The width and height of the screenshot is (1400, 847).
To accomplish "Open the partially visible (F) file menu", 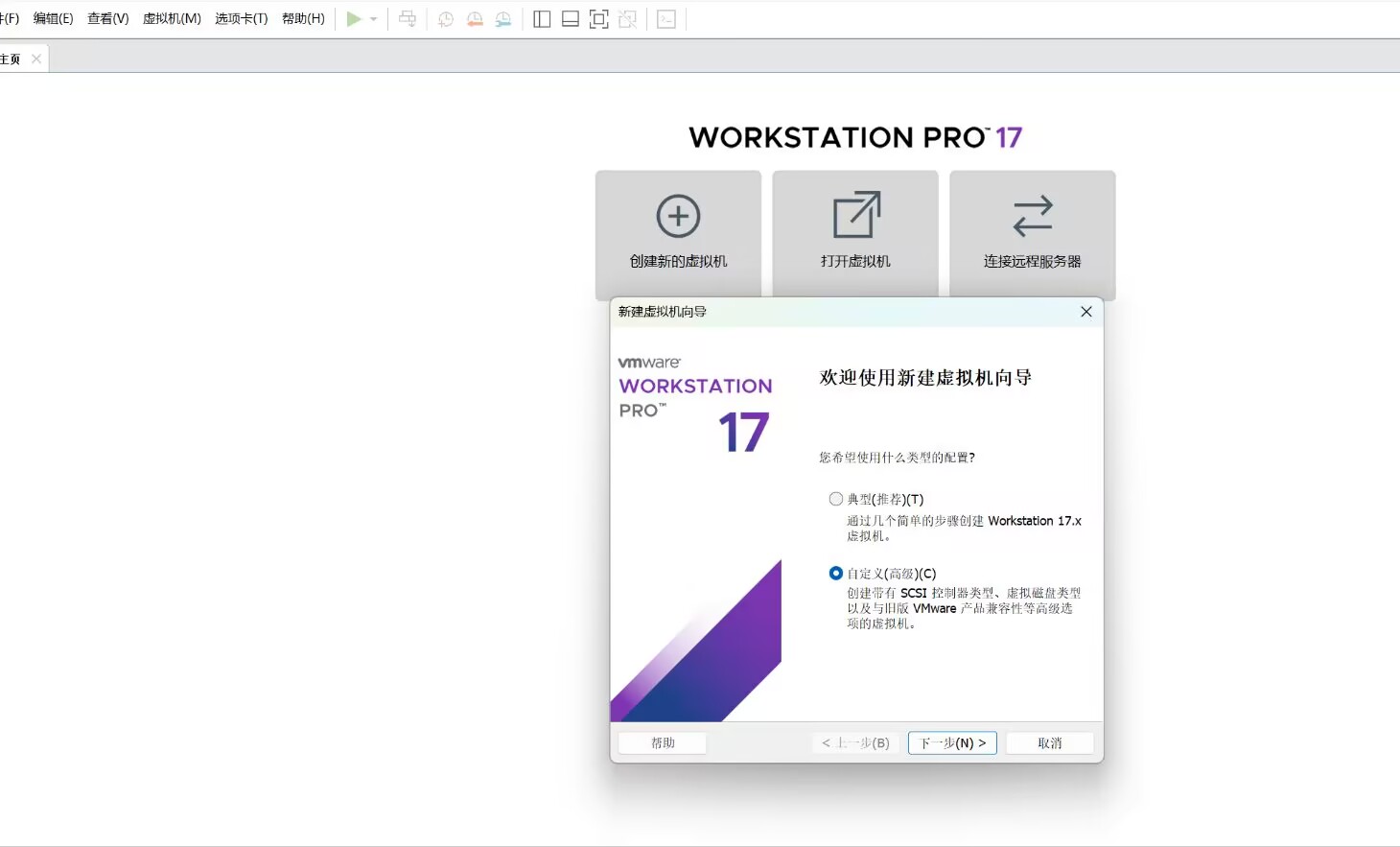I will coord(10,18).
